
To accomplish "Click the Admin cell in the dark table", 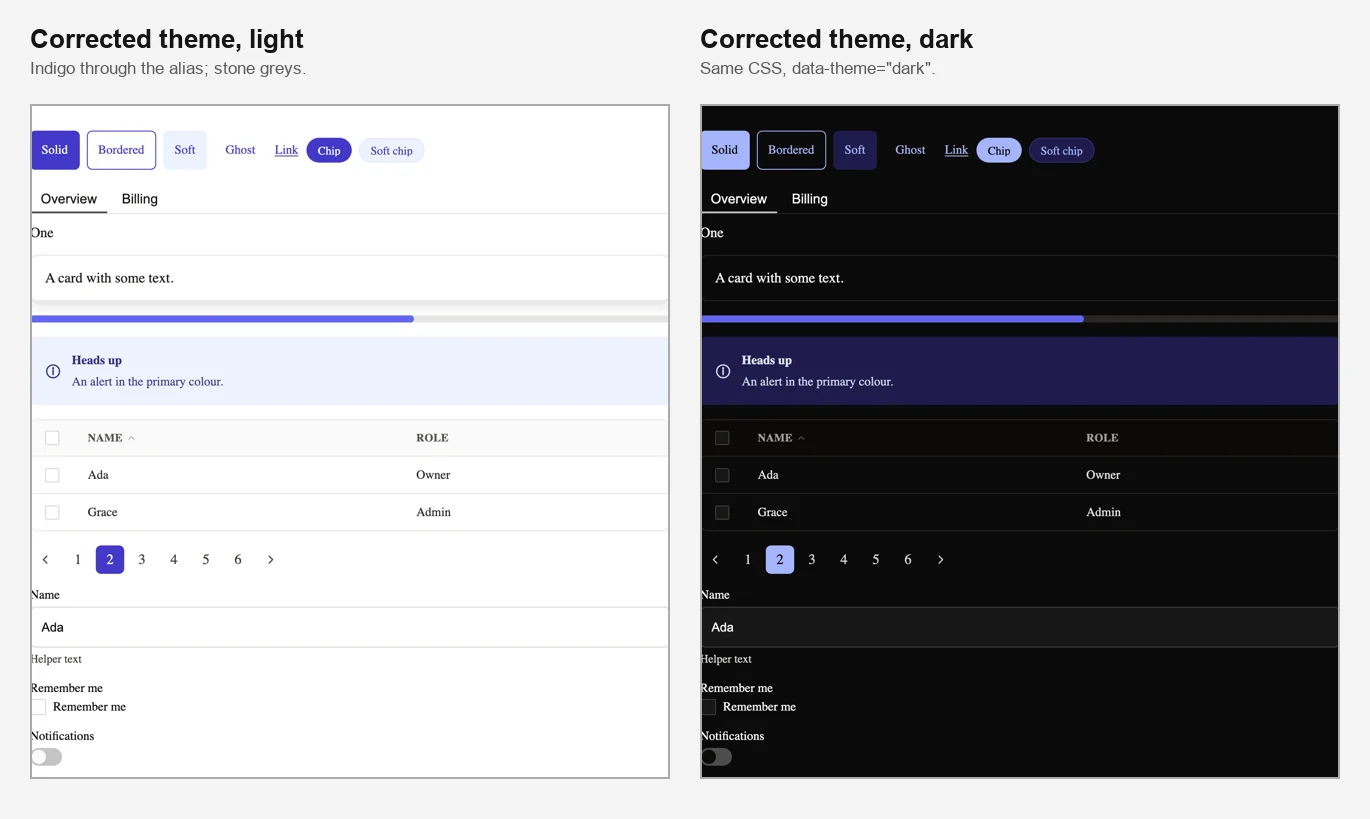I will coord(1103,512).
